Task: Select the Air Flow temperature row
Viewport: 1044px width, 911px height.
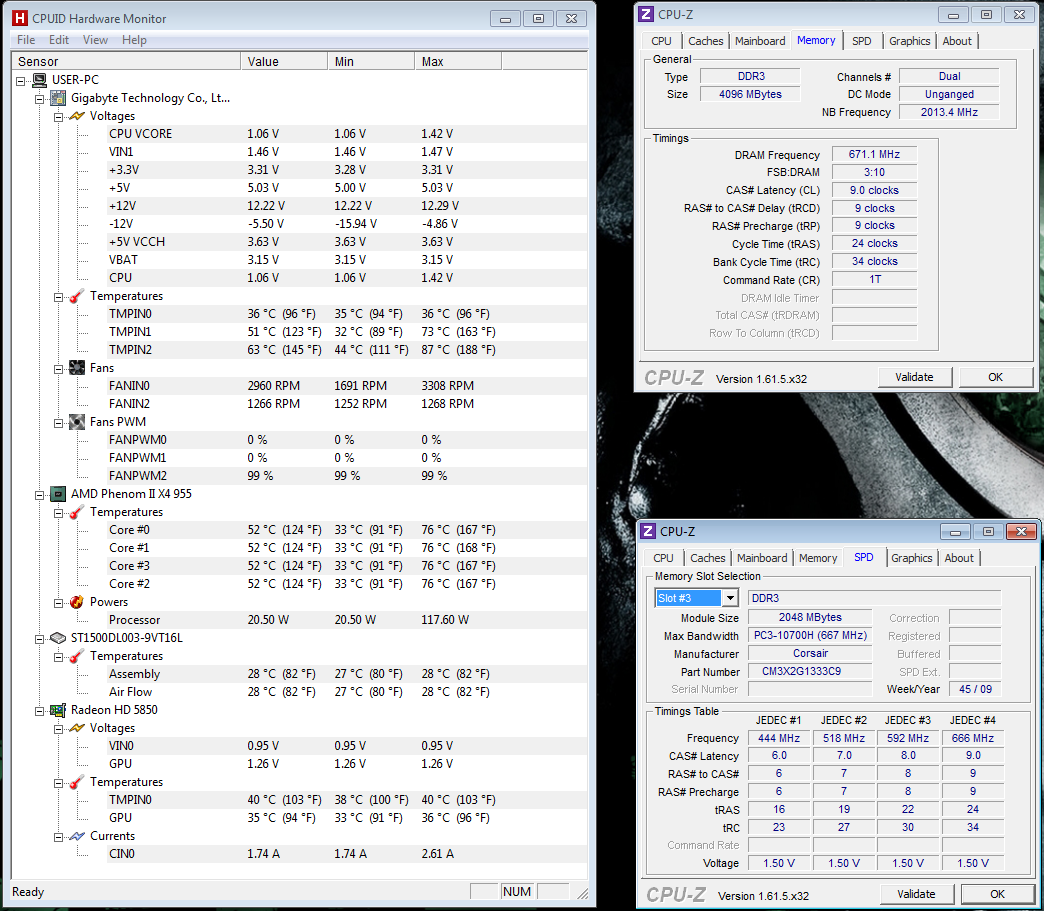Action: (348, 691)
